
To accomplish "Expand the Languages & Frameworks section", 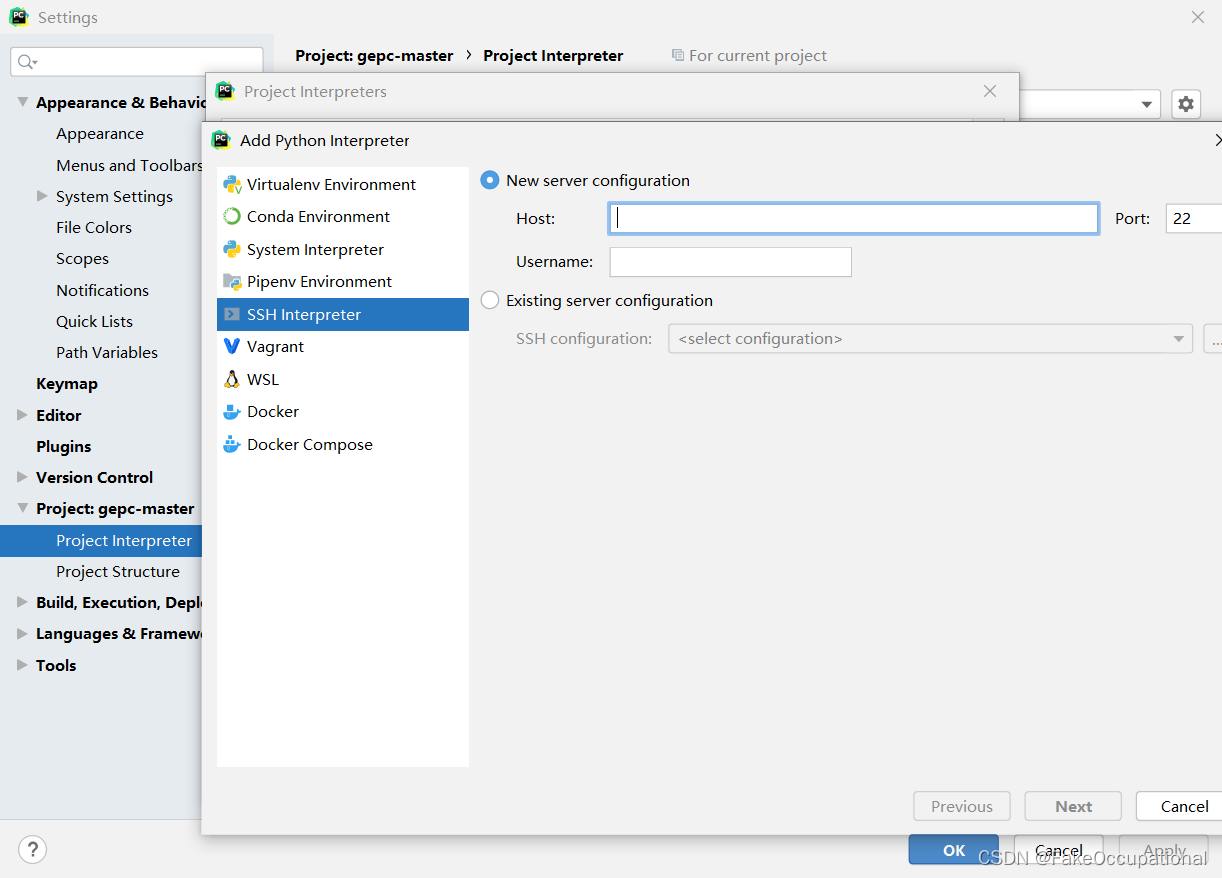I will tap(23, 633).
